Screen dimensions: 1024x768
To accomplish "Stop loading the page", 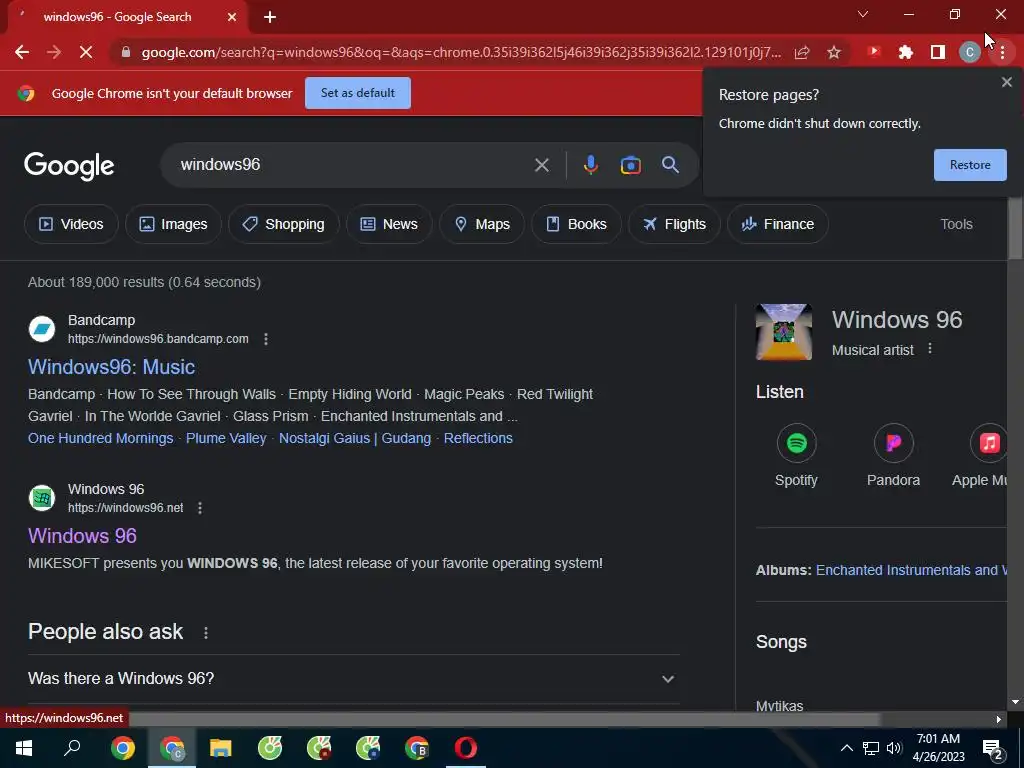I will 86,52.
